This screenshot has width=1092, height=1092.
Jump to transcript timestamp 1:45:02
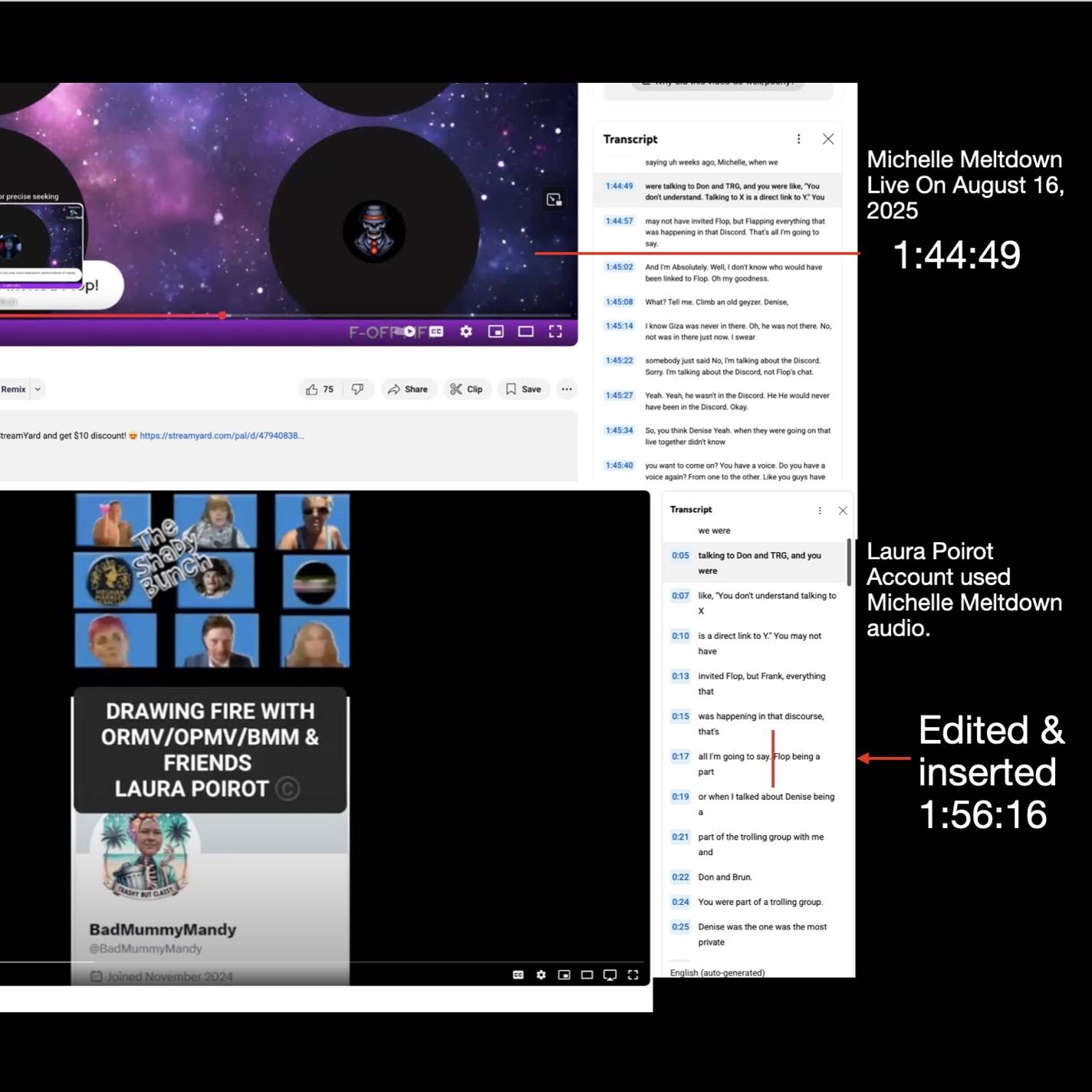[620, 267]
